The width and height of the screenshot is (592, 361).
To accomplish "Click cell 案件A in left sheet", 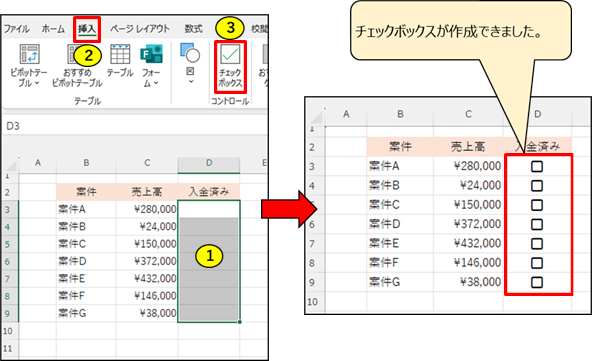I will (86, 209).
